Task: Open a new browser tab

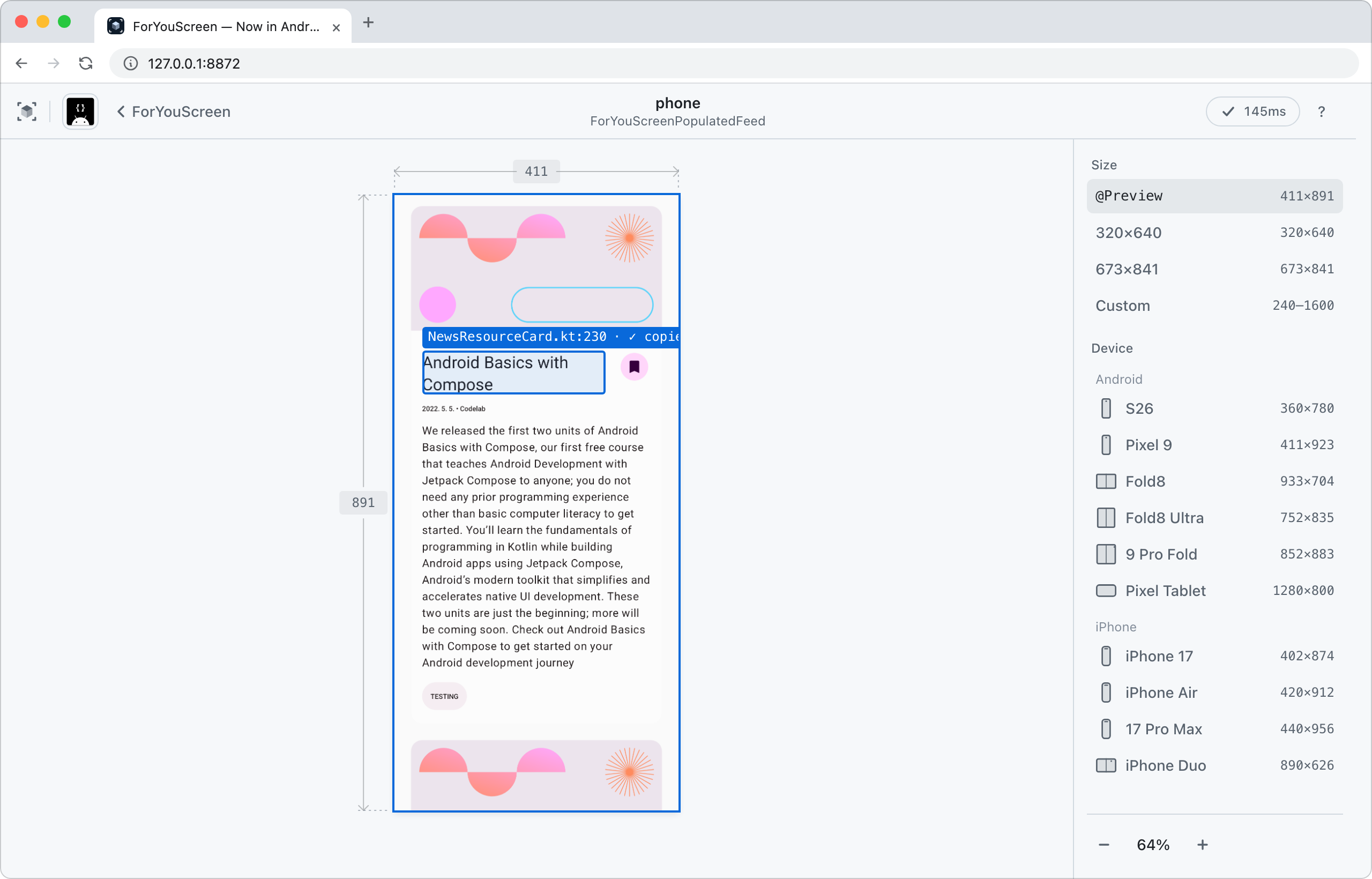Action: 368,23
